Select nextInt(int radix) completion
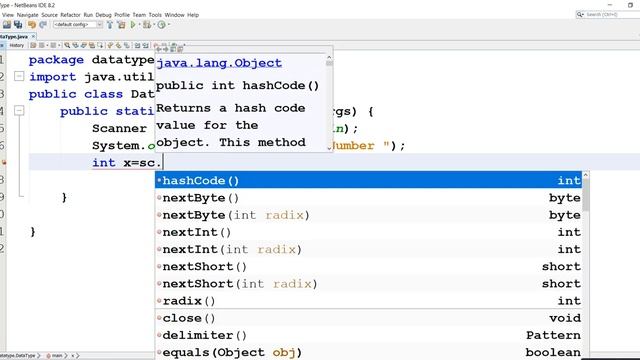The height and width of the screenshot is (360, 640). tap(369, 249)
